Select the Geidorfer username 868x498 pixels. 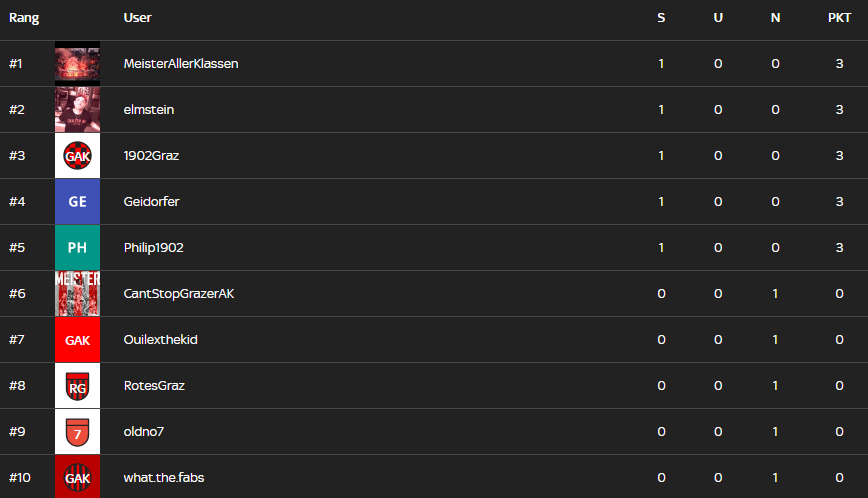point(152,202)
